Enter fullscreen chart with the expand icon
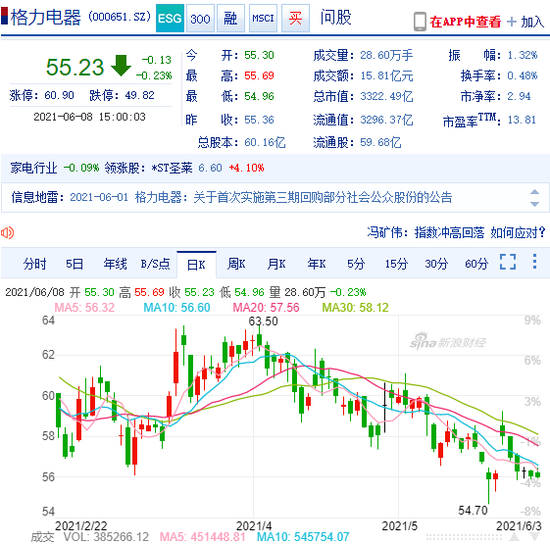The height and width of the screenshot is (544, 550). click(508, 262)
